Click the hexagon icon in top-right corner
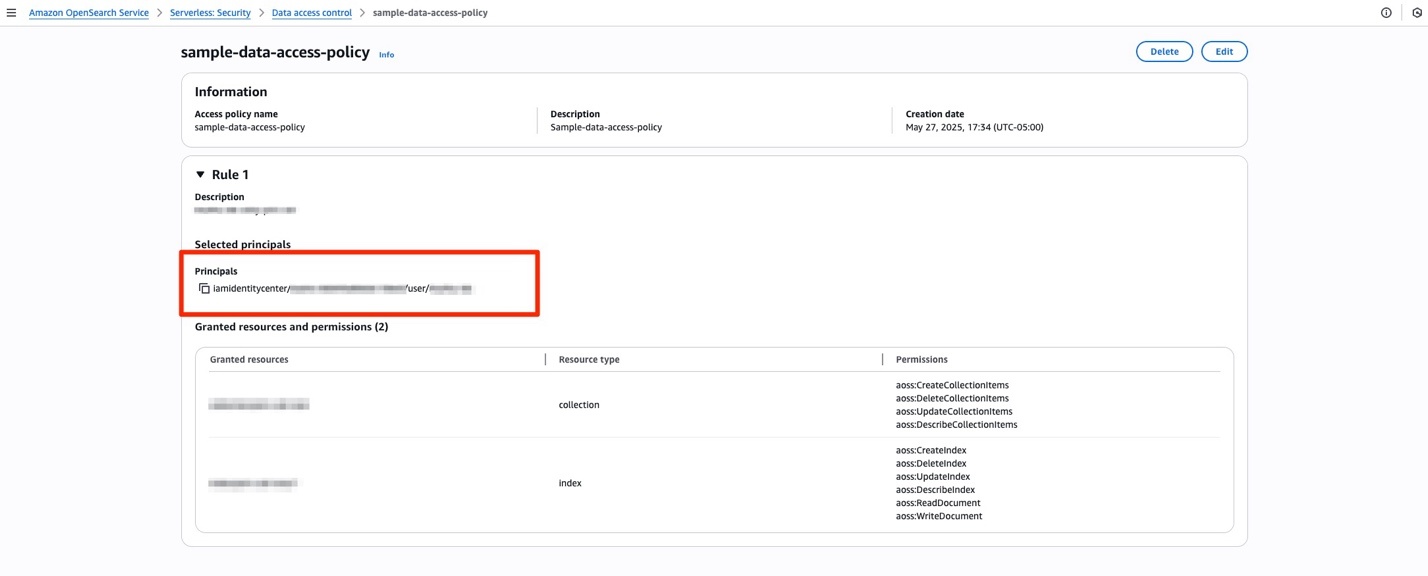This screenshot has width=1428, height=576. (1417, 13)
